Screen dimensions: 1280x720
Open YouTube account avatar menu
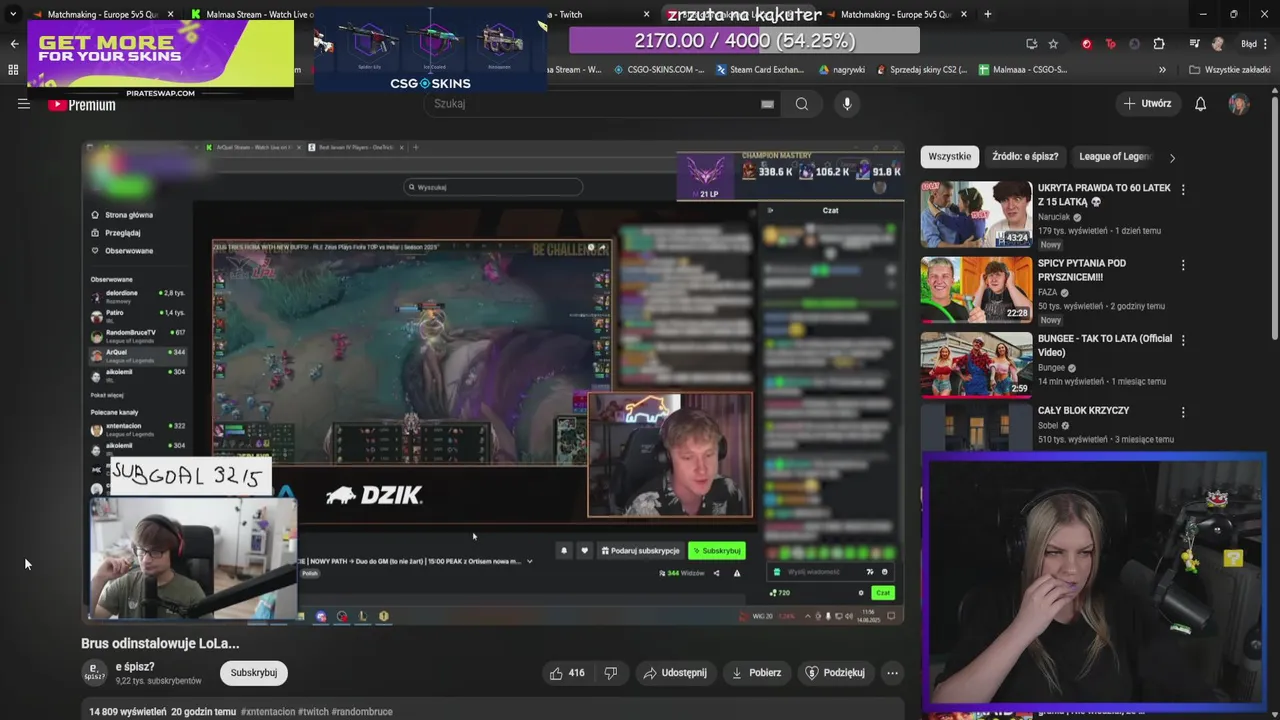click(x=1239, y=104)
